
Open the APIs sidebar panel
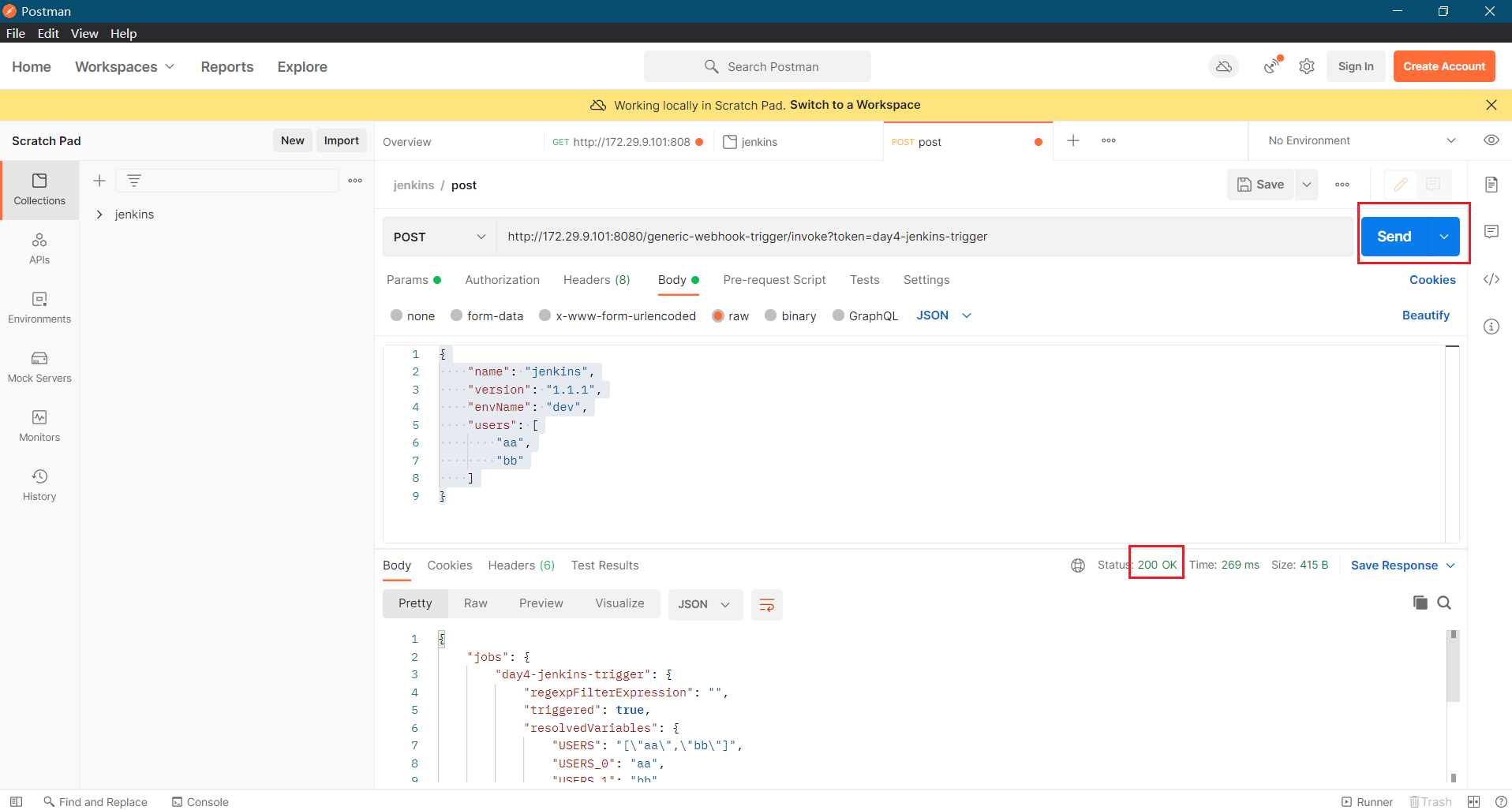tap(39, 248)
